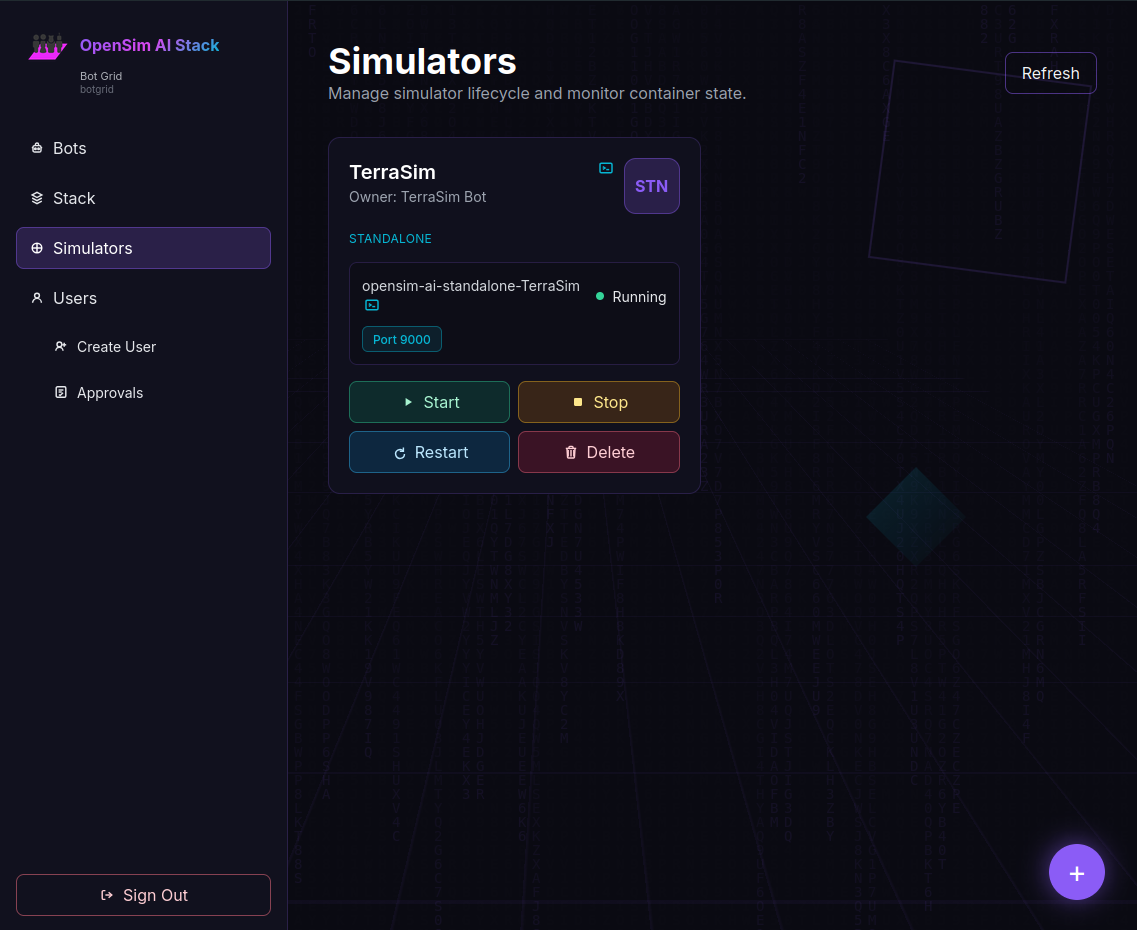Screen dimensions: 1137x930
Task: Delete the TerraSim simulator
Action: pos(598,452)
